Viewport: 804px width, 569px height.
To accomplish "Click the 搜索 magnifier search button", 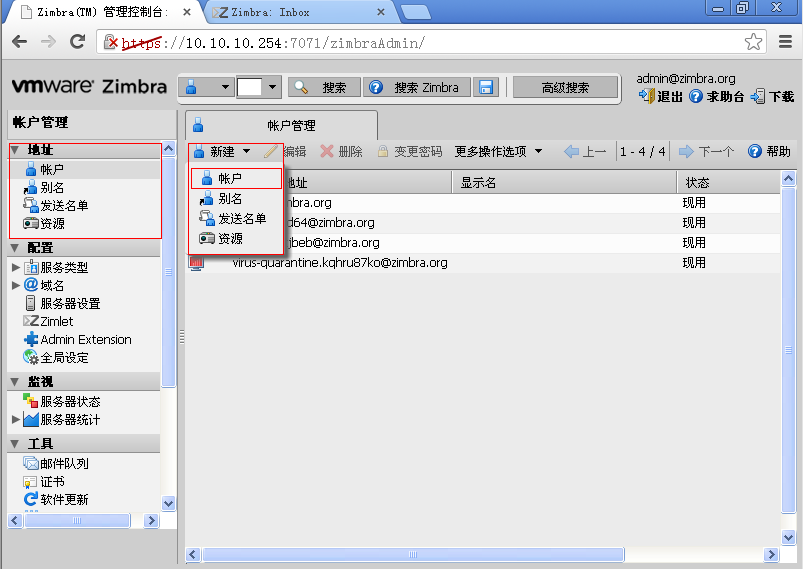I will coord(325,88).
